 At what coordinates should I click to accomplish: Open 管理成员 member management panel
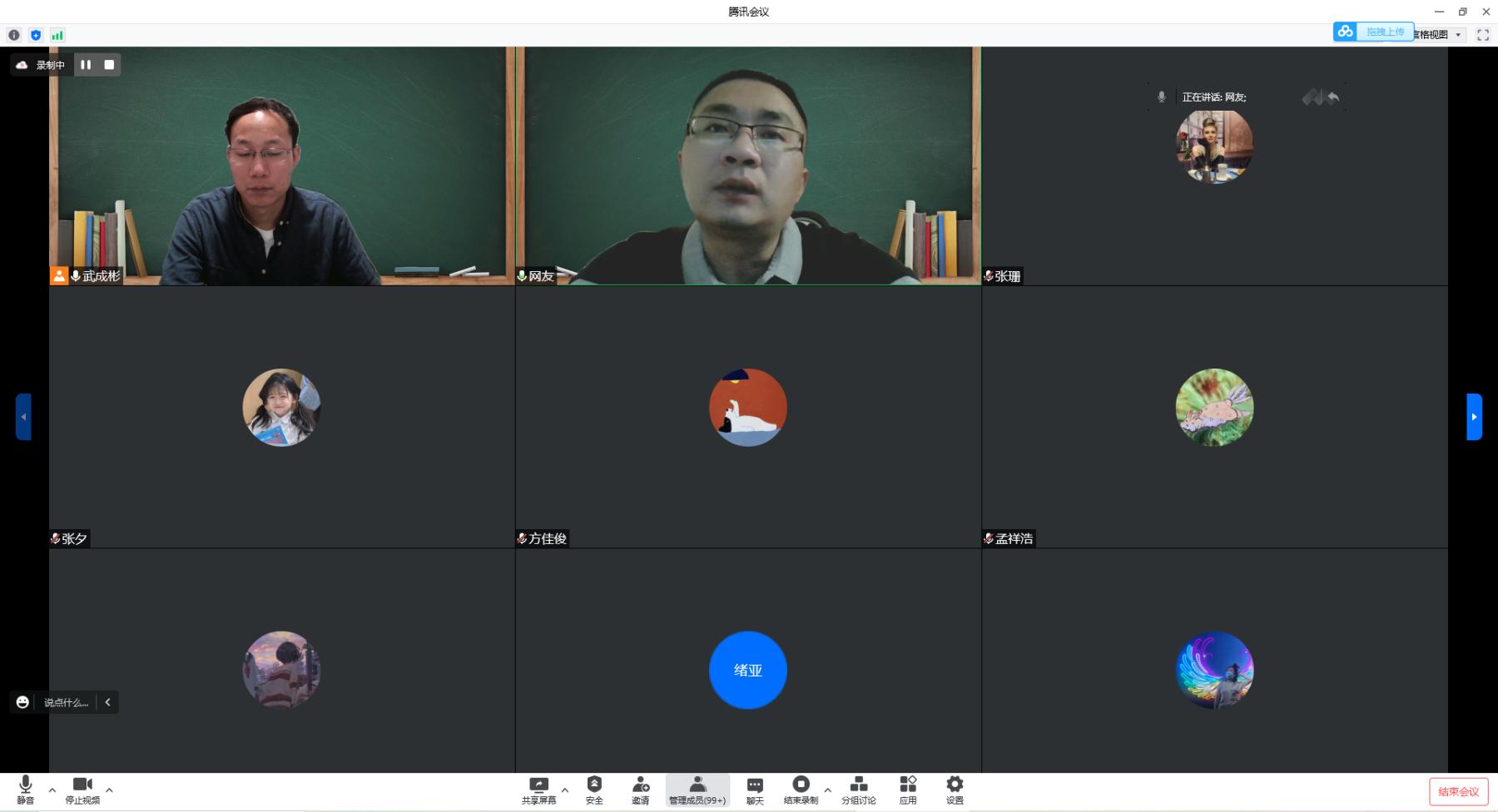pos(697,790)
